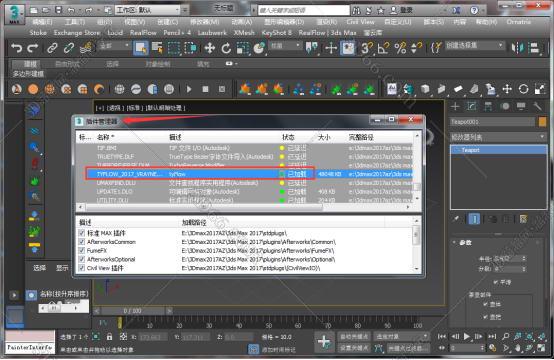Click the Select Object tool icon
554x360 pixels.
141,48
